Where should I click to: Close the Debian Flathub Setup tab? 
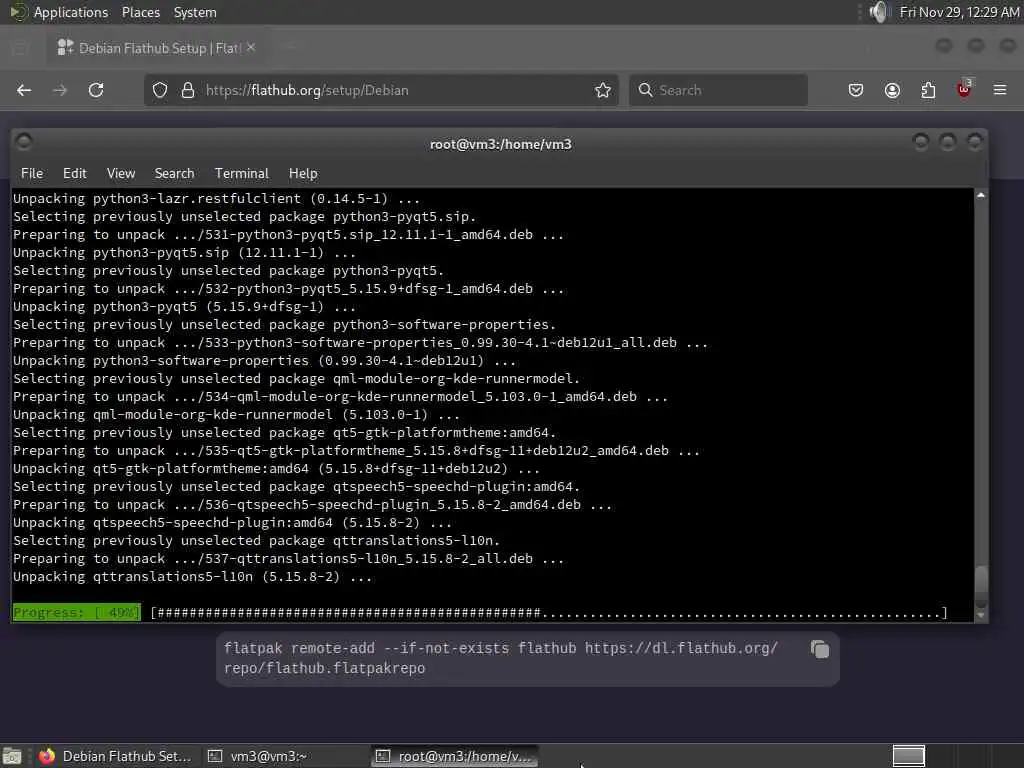[251, 48]
